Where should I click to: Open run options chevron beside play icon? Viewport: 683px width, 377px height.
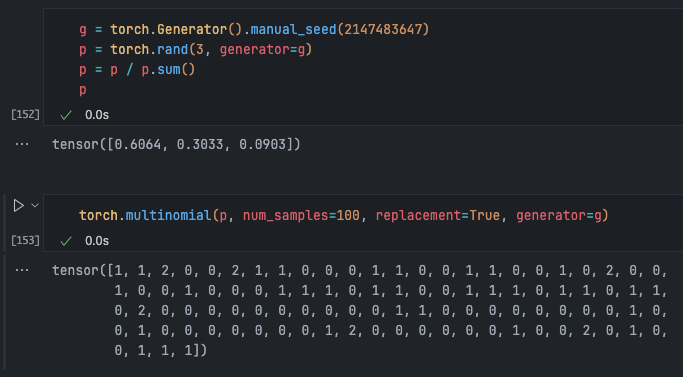point(35,205)
